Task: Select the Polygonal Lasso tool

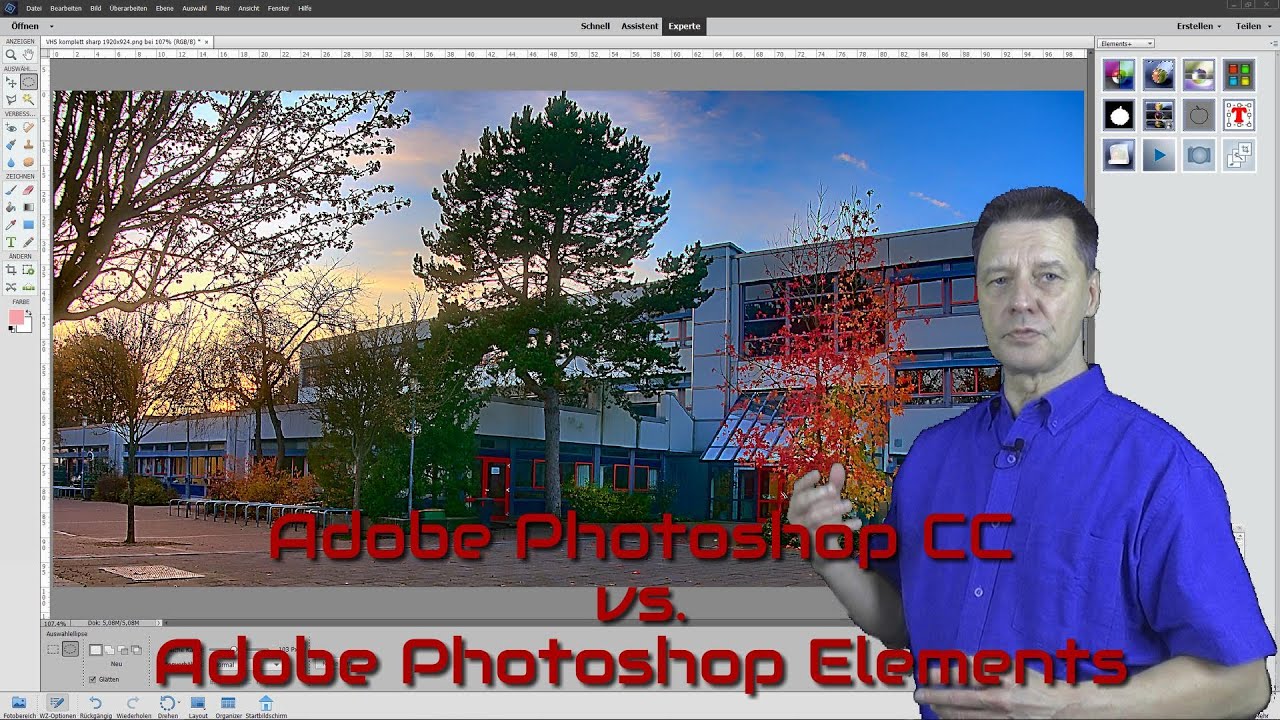Action: tap(11, 99)
